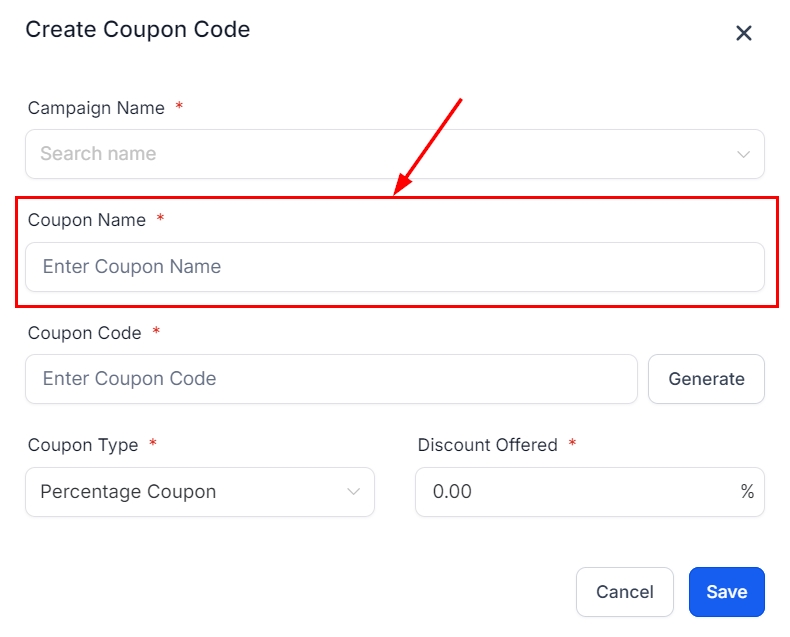Click the Coupon Type chevron arrow
Viewport: 790px width, 637px height.
pos(353,492)
